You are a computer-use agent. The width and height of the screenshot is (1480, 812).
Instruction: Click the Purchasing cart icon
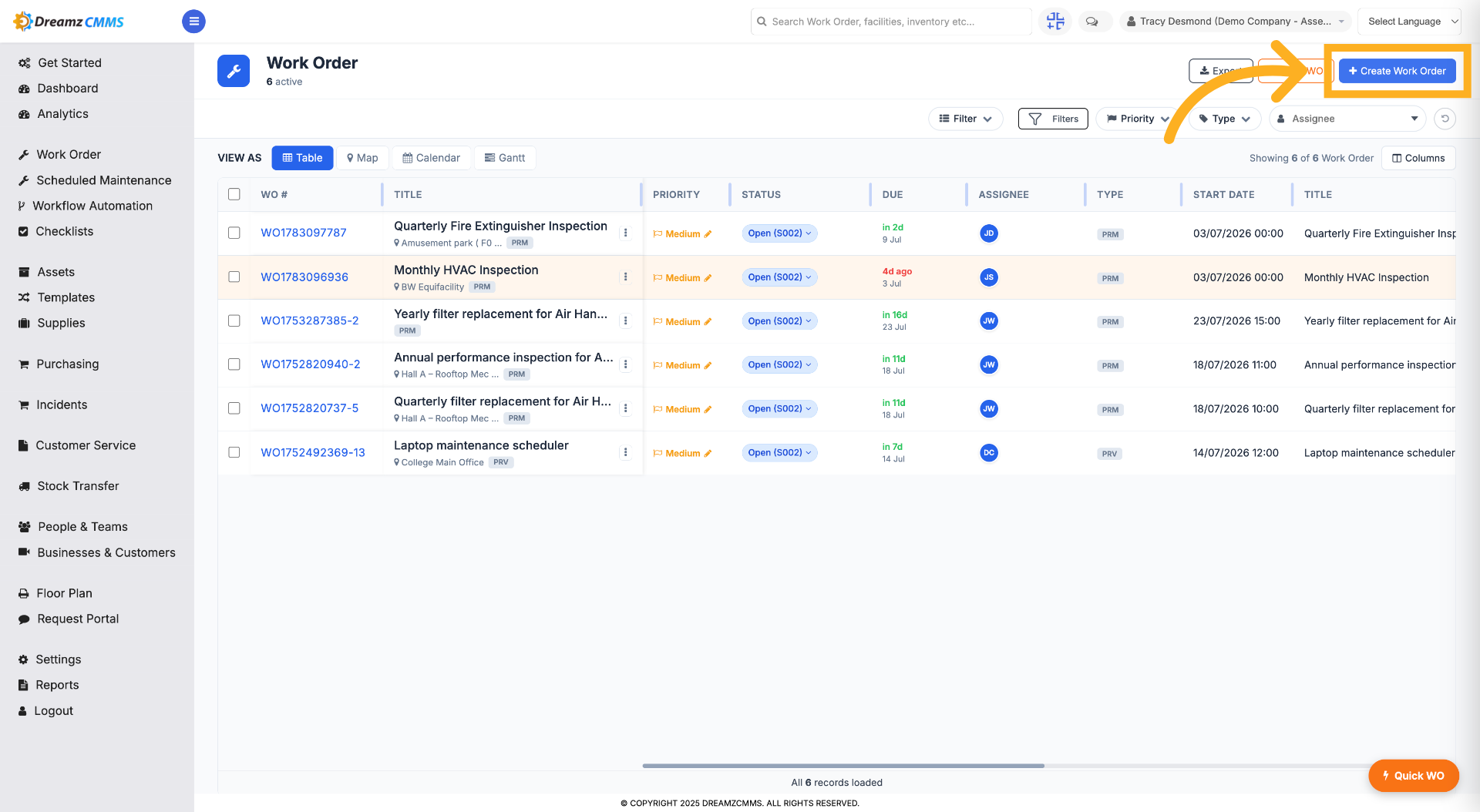tap(24, 364)
